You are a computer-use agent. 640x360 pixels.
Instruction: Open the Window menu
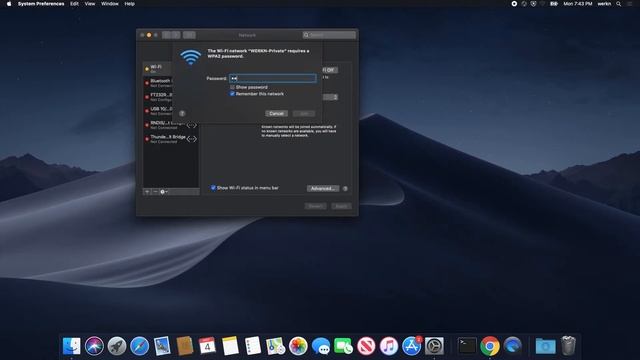point(110,4)
